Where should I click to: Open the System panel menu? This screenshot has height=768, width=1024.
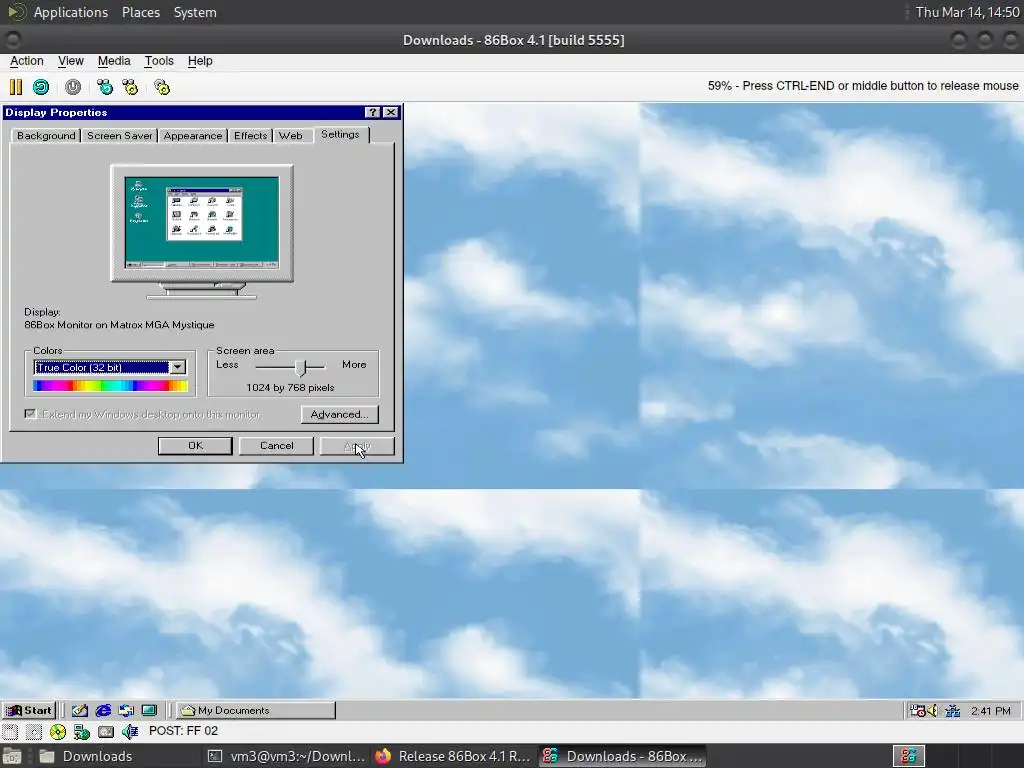point(195,12)
